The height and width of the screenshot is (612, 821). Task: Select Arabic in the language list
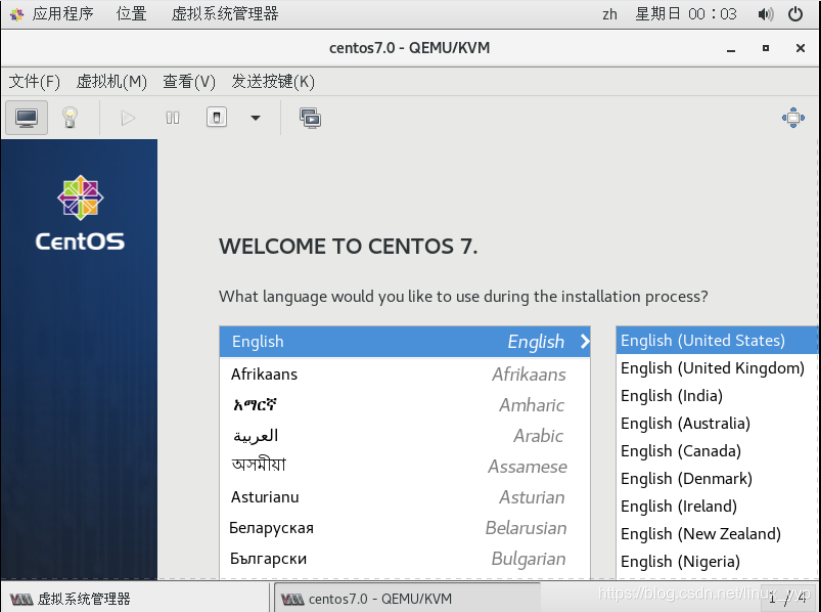tap(405, 436)
